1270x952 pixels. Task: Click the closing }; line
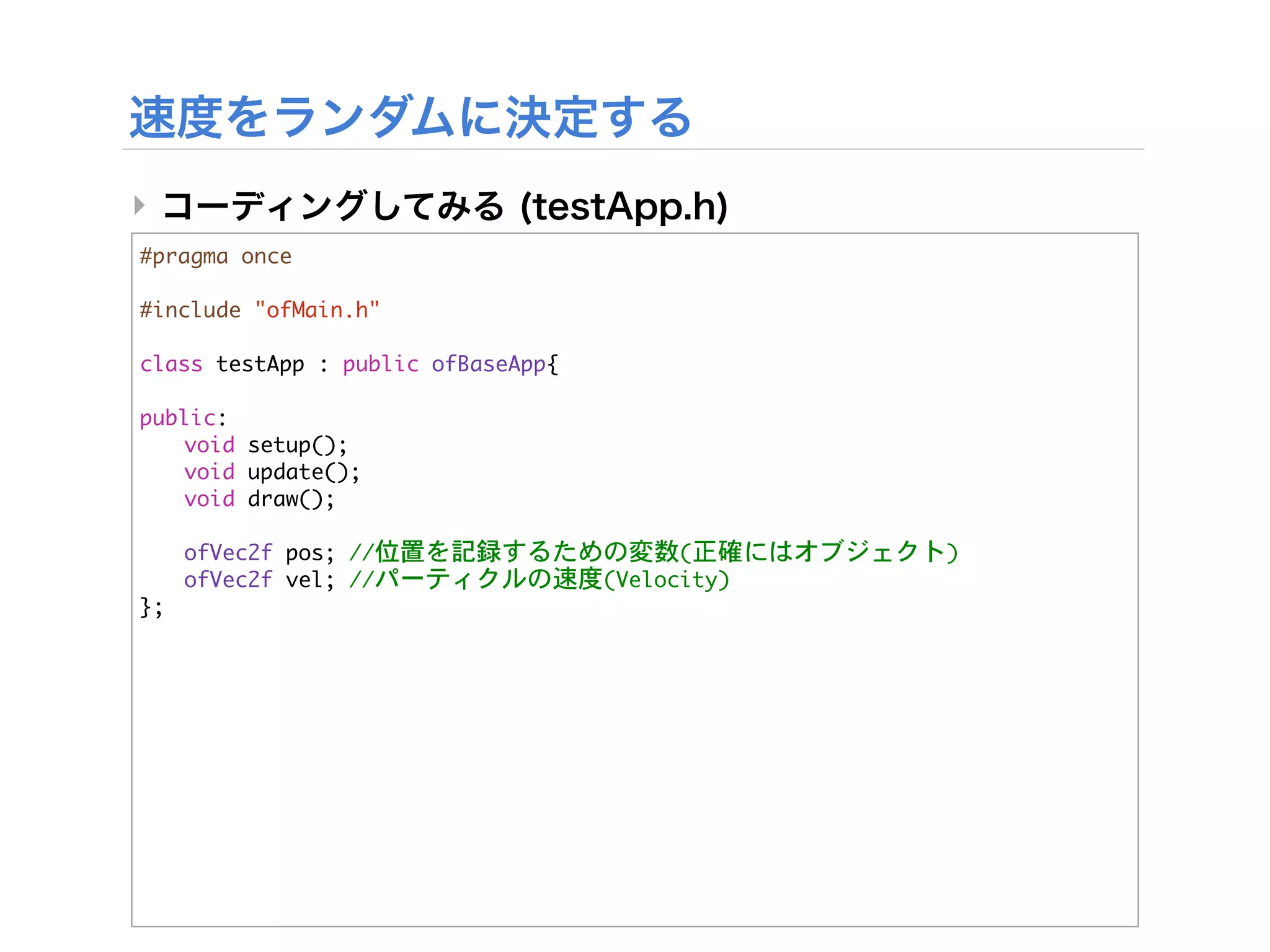[x=151, y=607]
